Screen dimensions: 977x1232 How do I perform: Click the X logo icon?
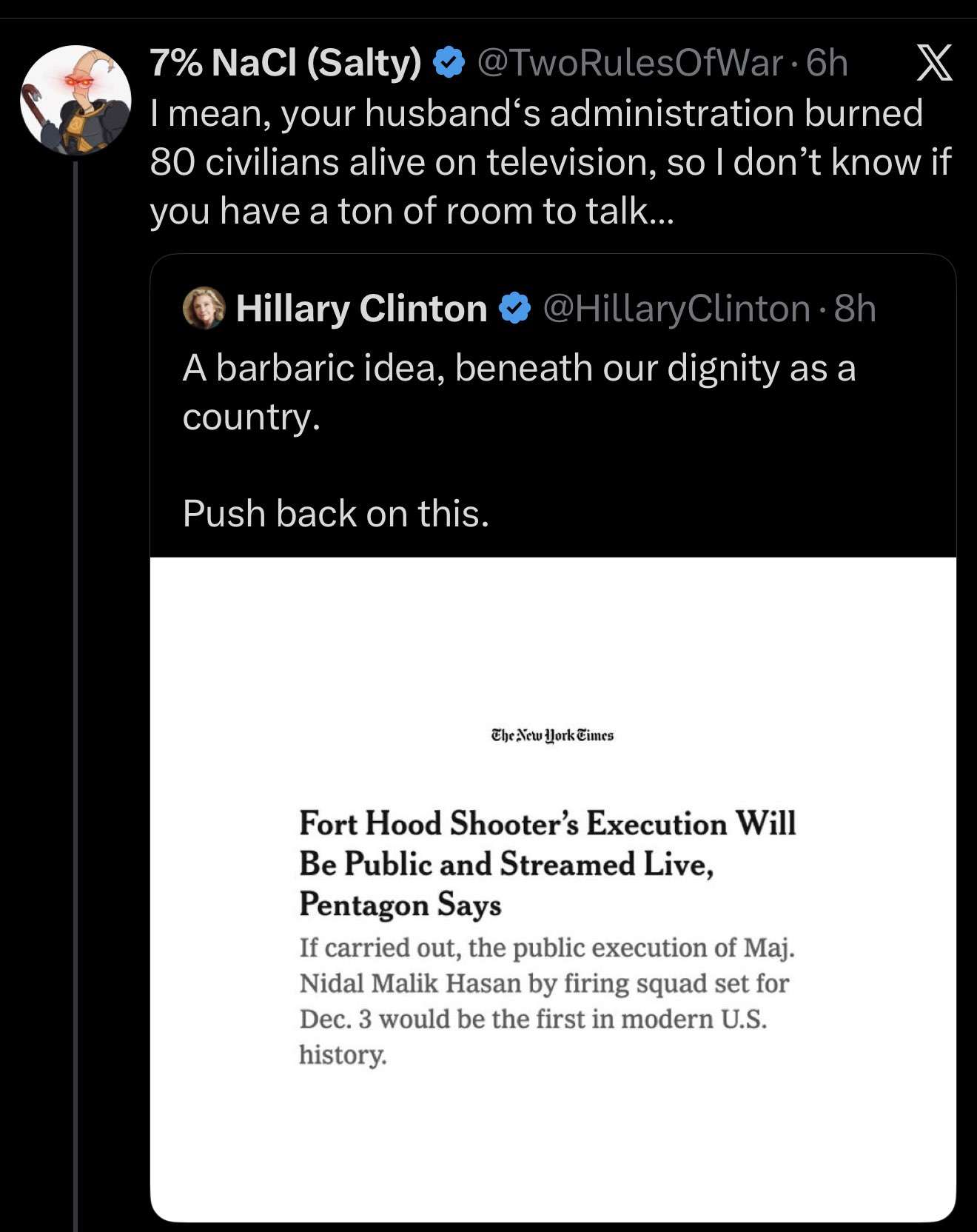935,62
